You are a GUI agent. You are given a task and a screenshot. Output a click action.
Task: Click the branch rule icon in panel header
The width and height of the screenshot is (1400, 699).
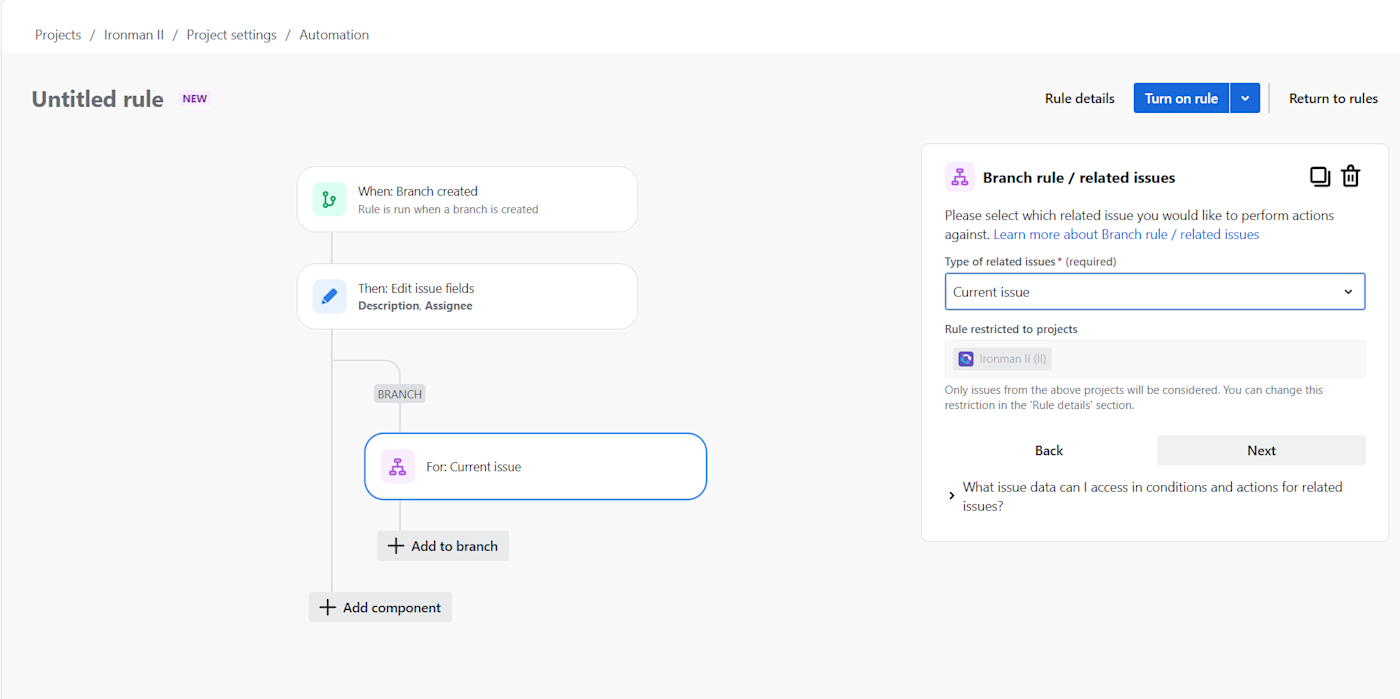[x=960, y=177]
